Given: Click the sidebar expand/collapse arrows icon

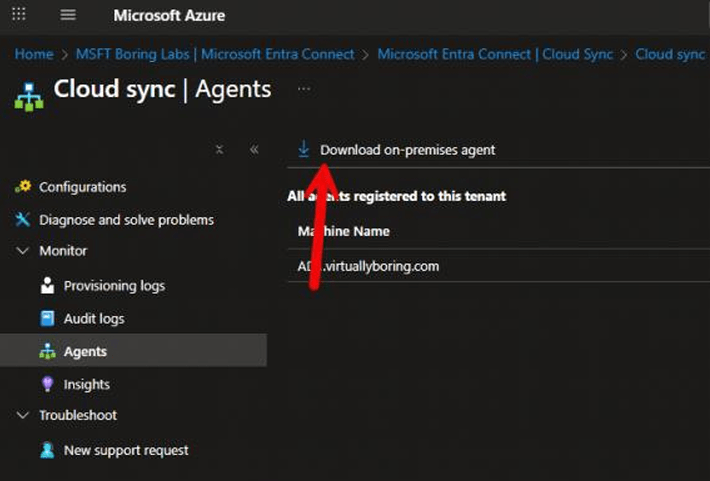Looking at the screenshot, I should (220, 149).
